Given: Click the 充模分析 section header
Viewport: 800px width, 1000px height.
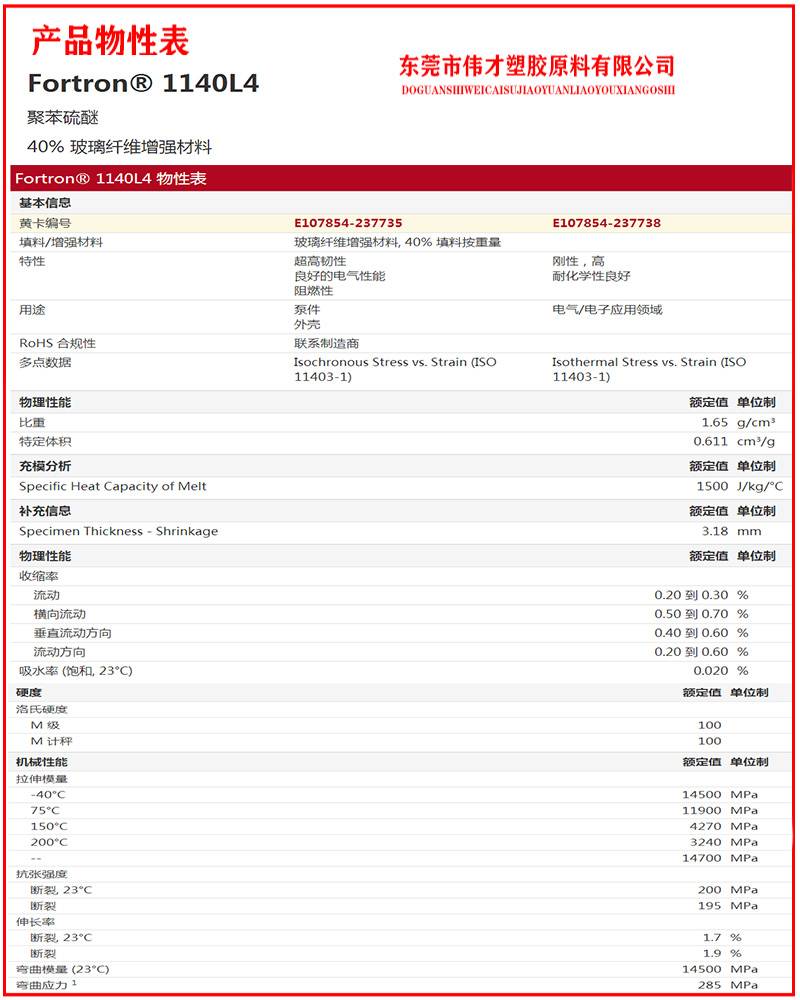Looking at the screenshot, I should tap(45, 466).
